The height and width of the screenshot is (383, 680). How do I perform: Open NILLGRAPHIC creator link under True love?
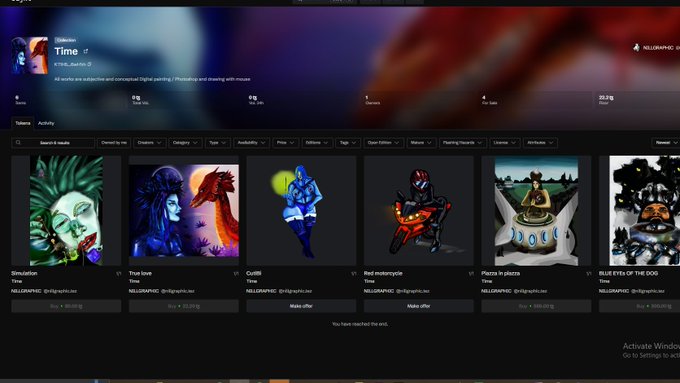click(x=144, y=291)
